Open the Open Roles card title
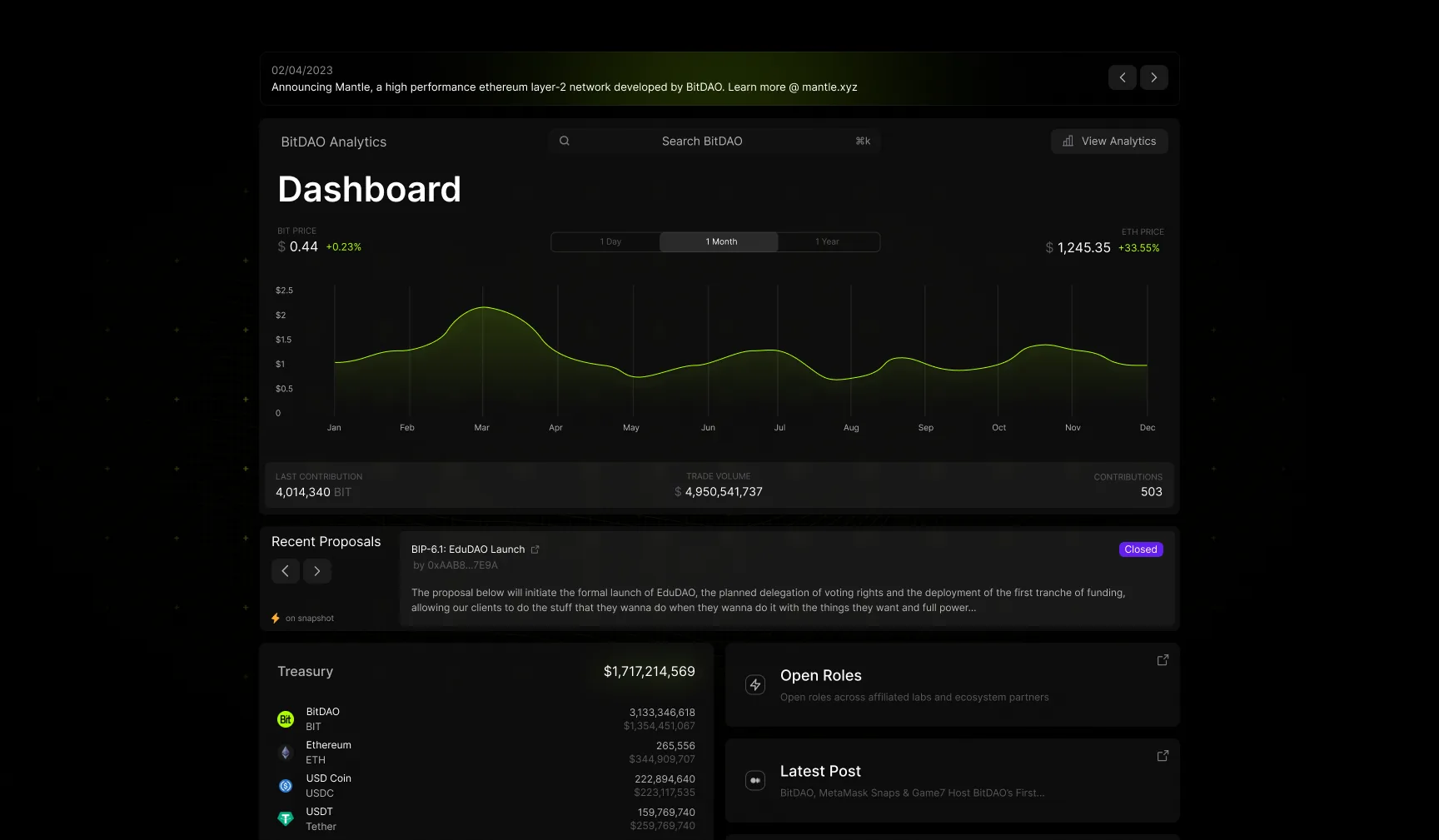 tap(821, 675)
